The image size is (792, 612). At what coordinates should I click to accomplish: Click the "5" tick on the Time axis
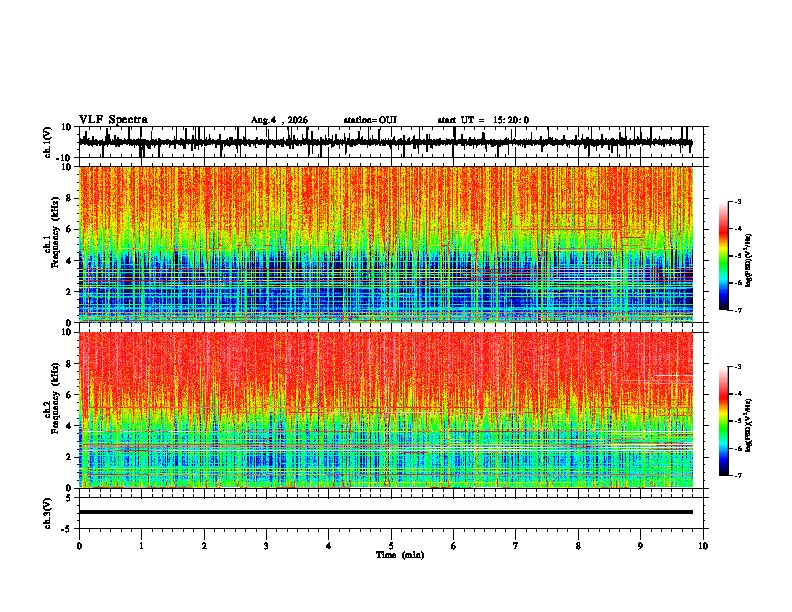391,546
